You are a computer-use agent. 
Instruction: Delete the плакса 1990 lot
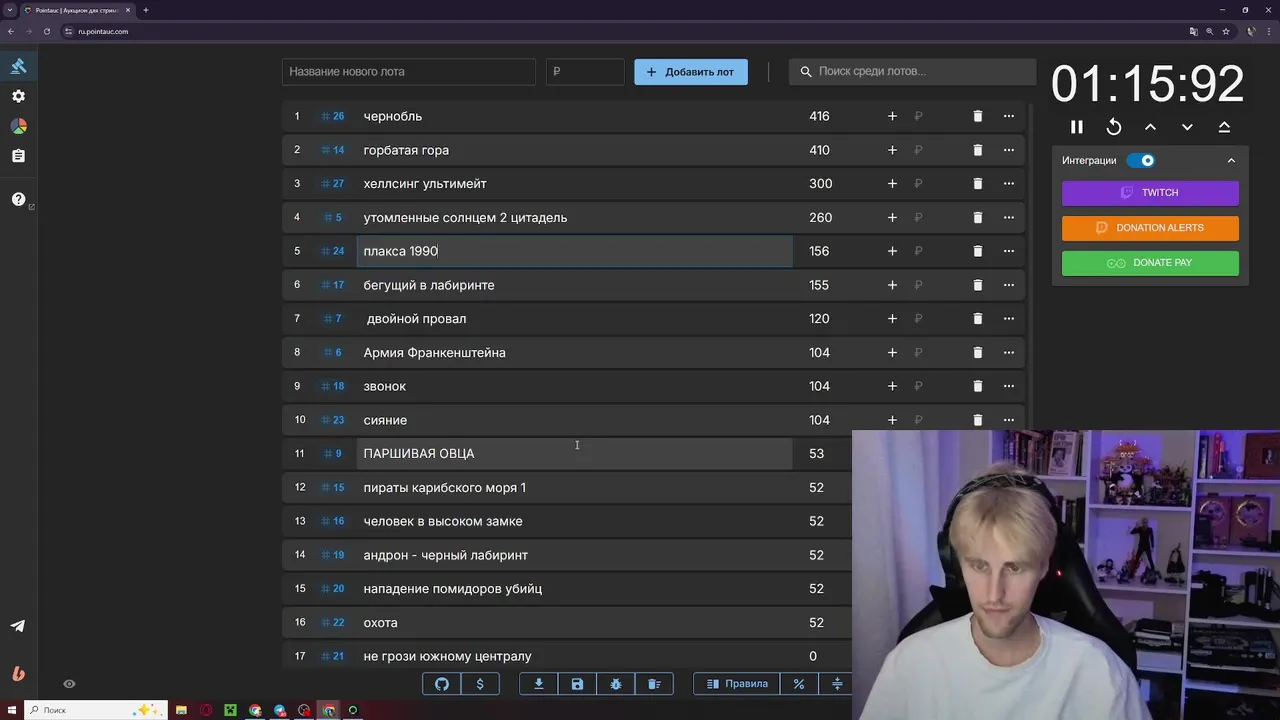coord(978,251)
